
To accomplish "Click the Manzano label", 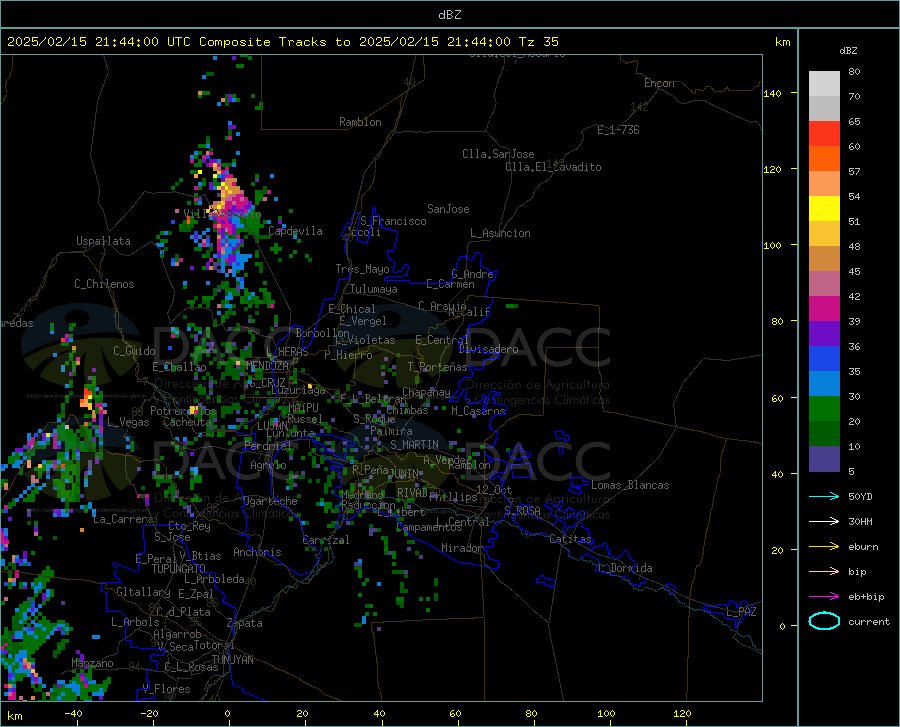I will click(x=92, y=663).
